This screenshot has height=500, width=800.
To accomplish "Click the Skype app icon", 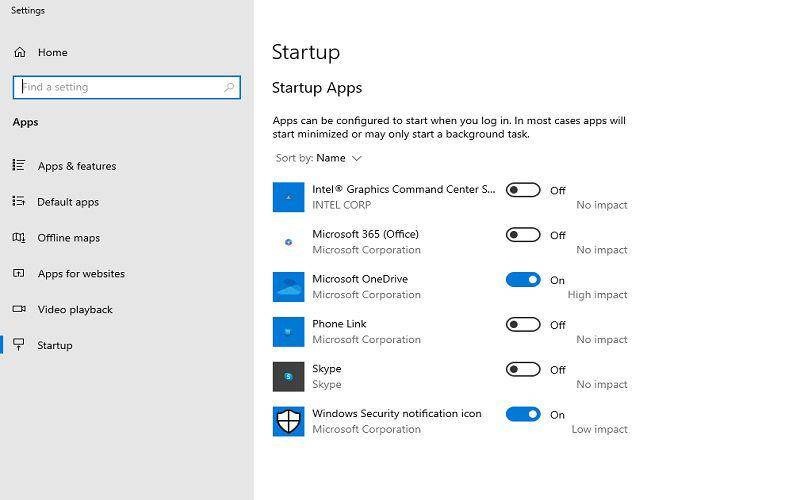I will pyautogui.click(x=288, y=377).
